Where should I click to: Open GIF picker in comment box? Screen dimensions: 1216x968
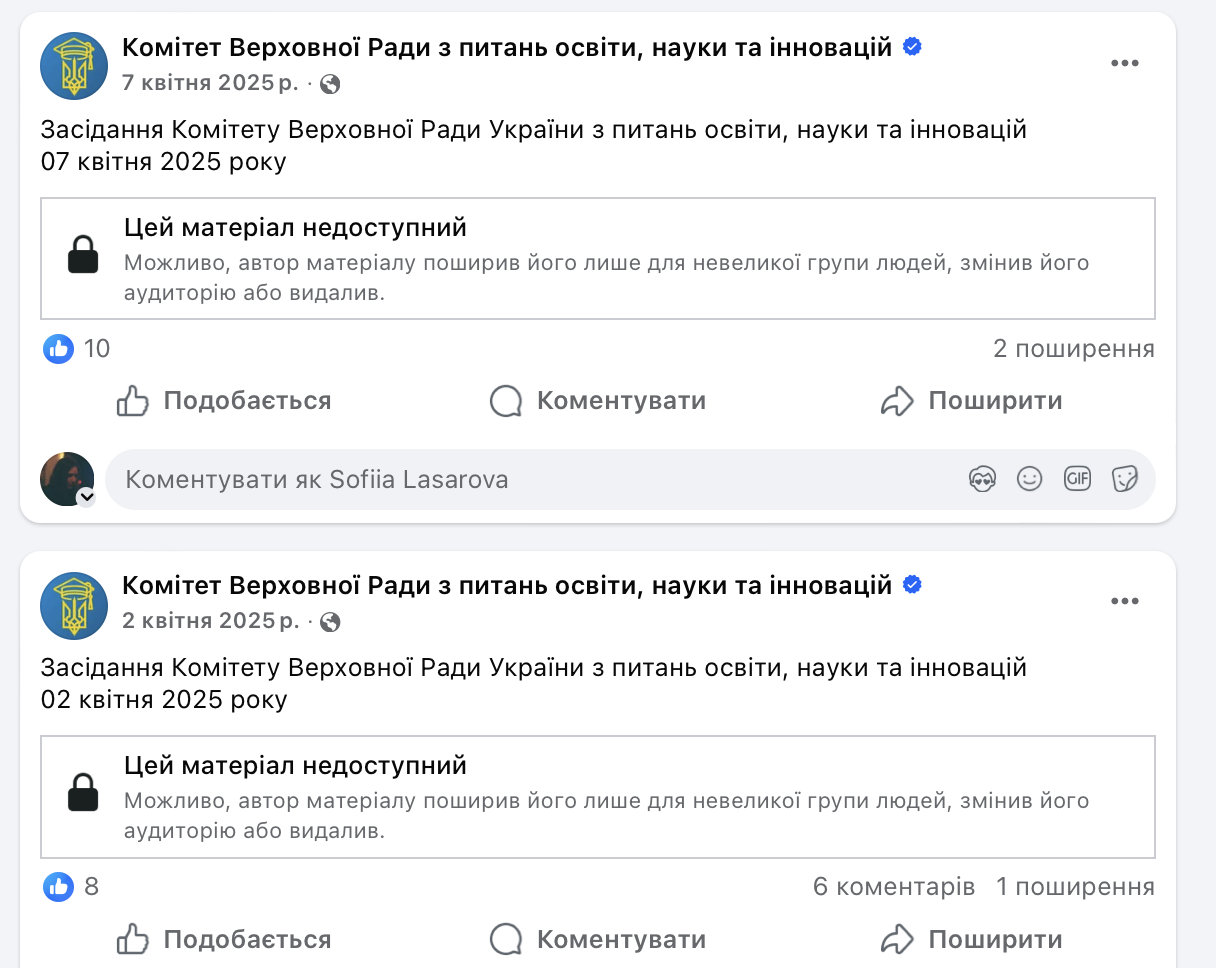click(x=1077, y=479)
